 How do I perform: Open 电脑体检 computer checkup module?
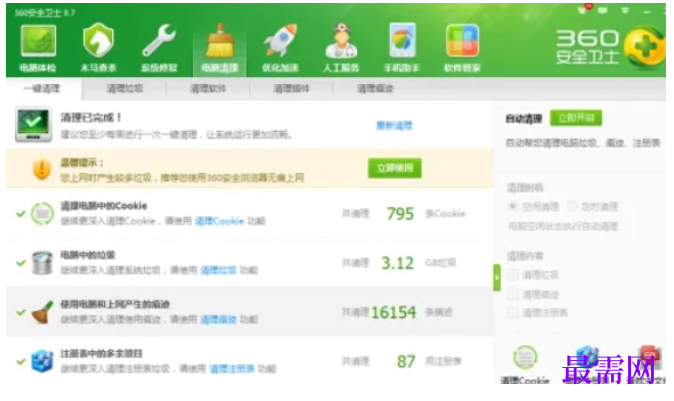[x=38, y=47]
